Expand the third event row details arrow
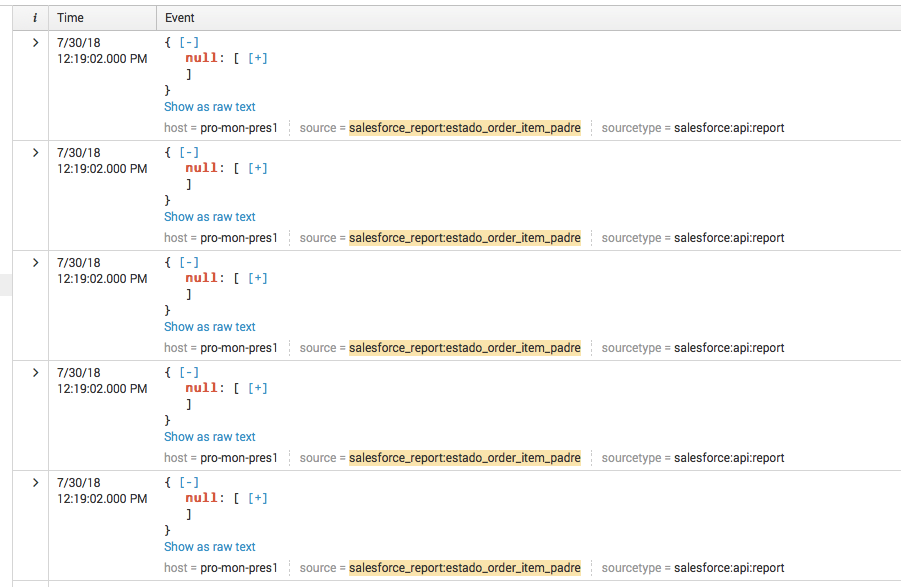Viewport: 901px width, 587px height. [x=36, y=263]
